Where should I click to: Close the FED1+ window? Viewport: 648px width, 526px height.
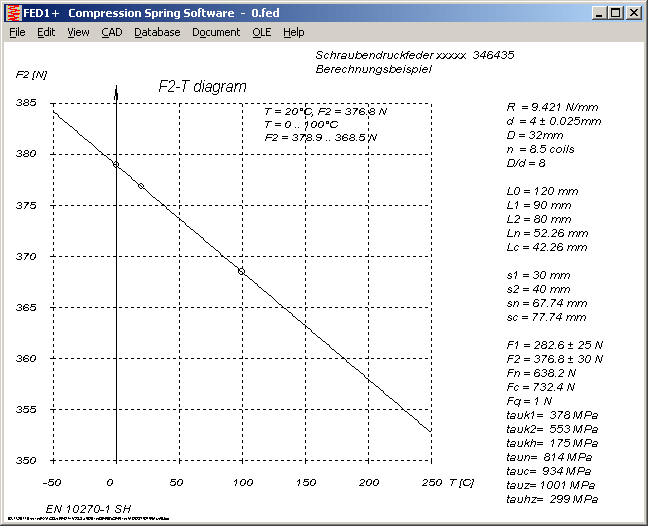pos(634,13)
